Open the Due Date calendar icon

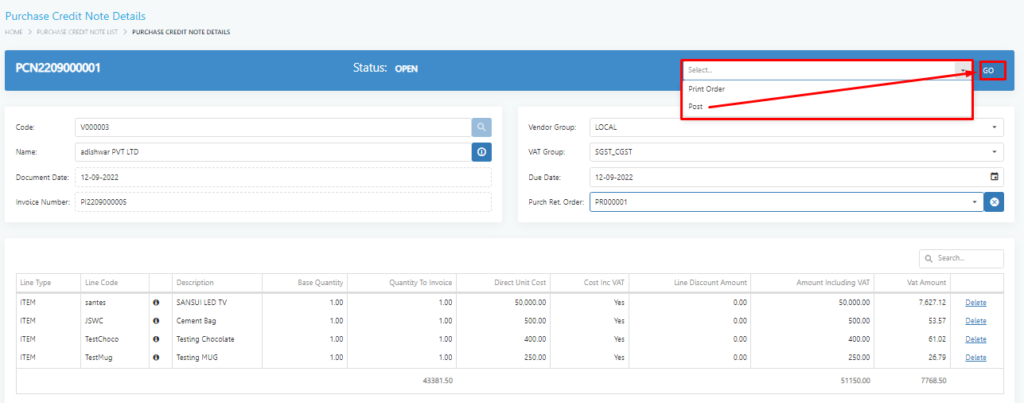(994, 177)
